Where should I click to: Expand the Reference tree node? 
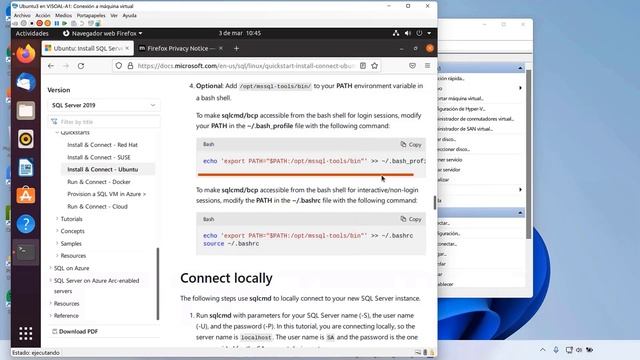click(x=66, y=316)
